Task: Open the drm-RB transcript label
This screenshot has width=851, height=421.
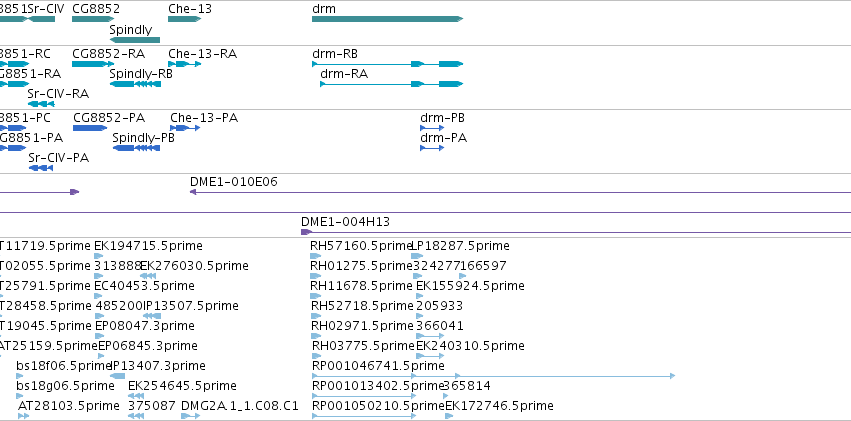Action: click(x=335, y=54)
